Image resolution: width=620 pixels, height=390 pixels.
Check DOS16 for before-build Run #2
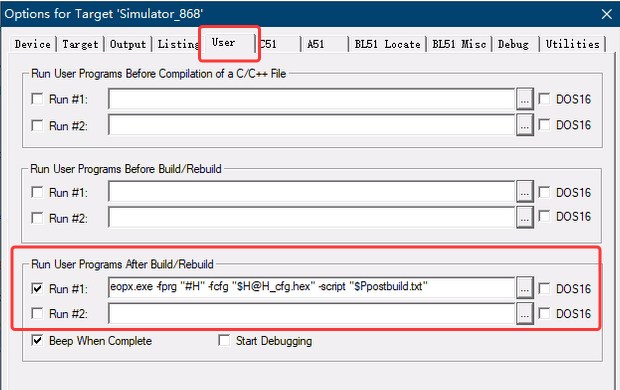pyautogui.click(x=544, y=216)
